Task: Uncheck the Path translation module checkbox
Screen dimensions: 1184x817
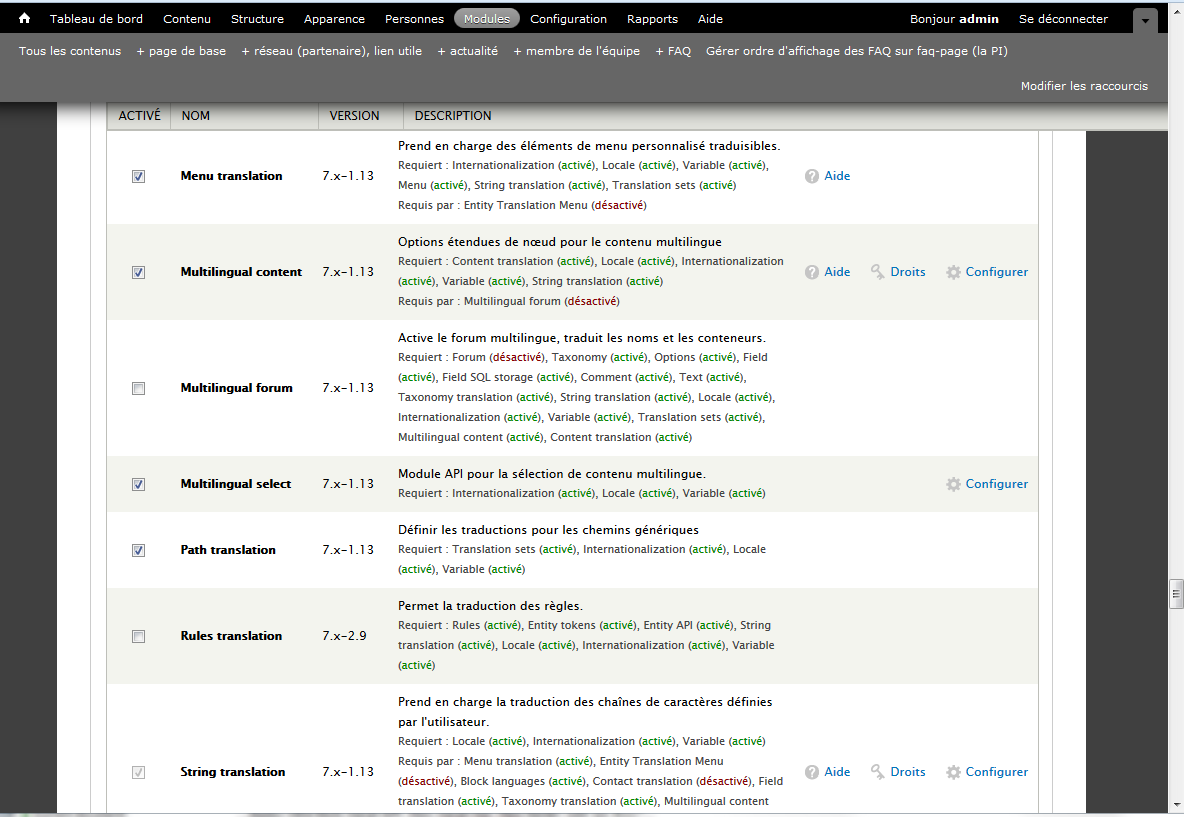Action: pyautogui.click(x=139, y=550)
